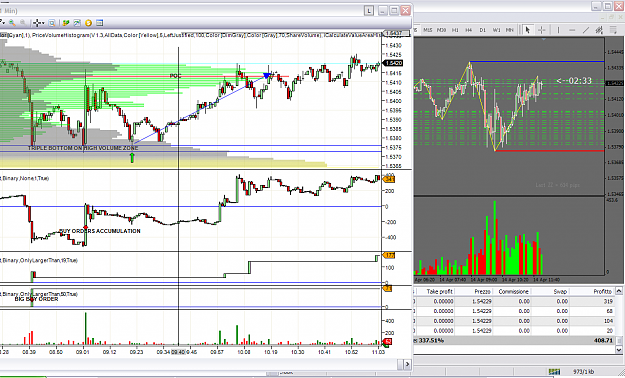Click the <--02:33 countdown text in MetaTrader chart
The height and width of the screenshot is (378, 625).
coord(574,81)
